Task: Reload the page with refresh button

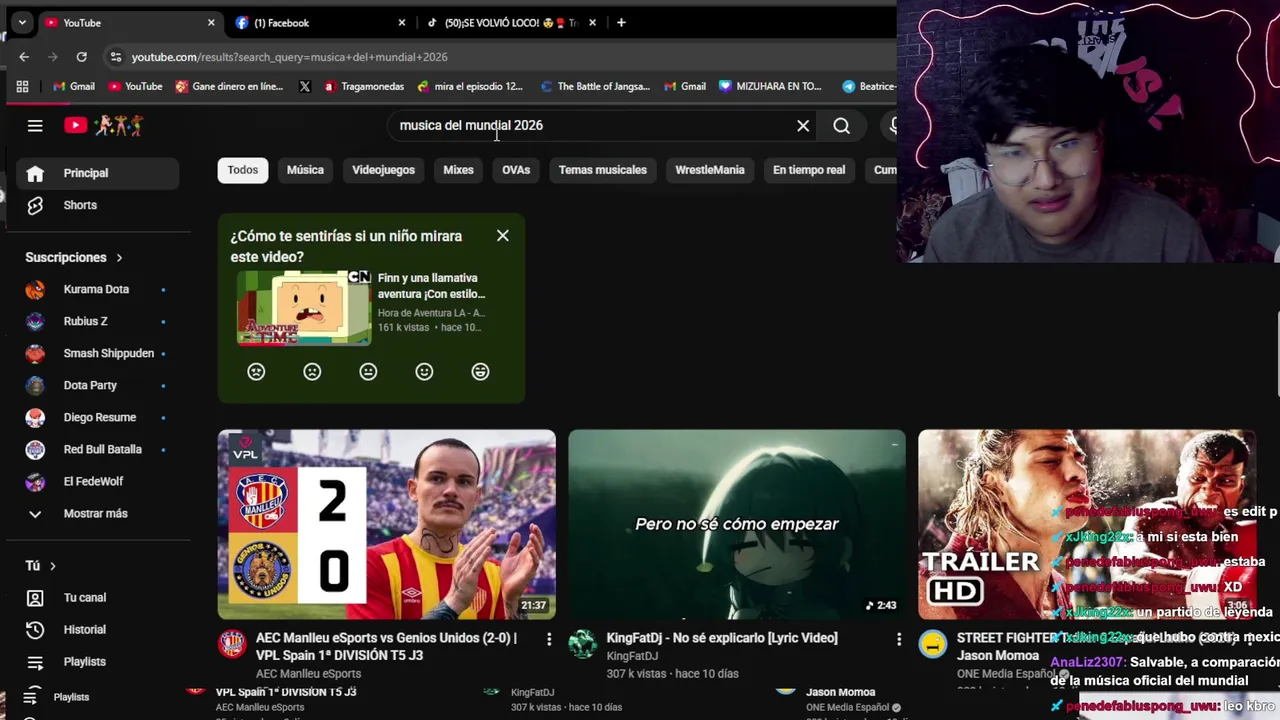Action: (81, 57)
